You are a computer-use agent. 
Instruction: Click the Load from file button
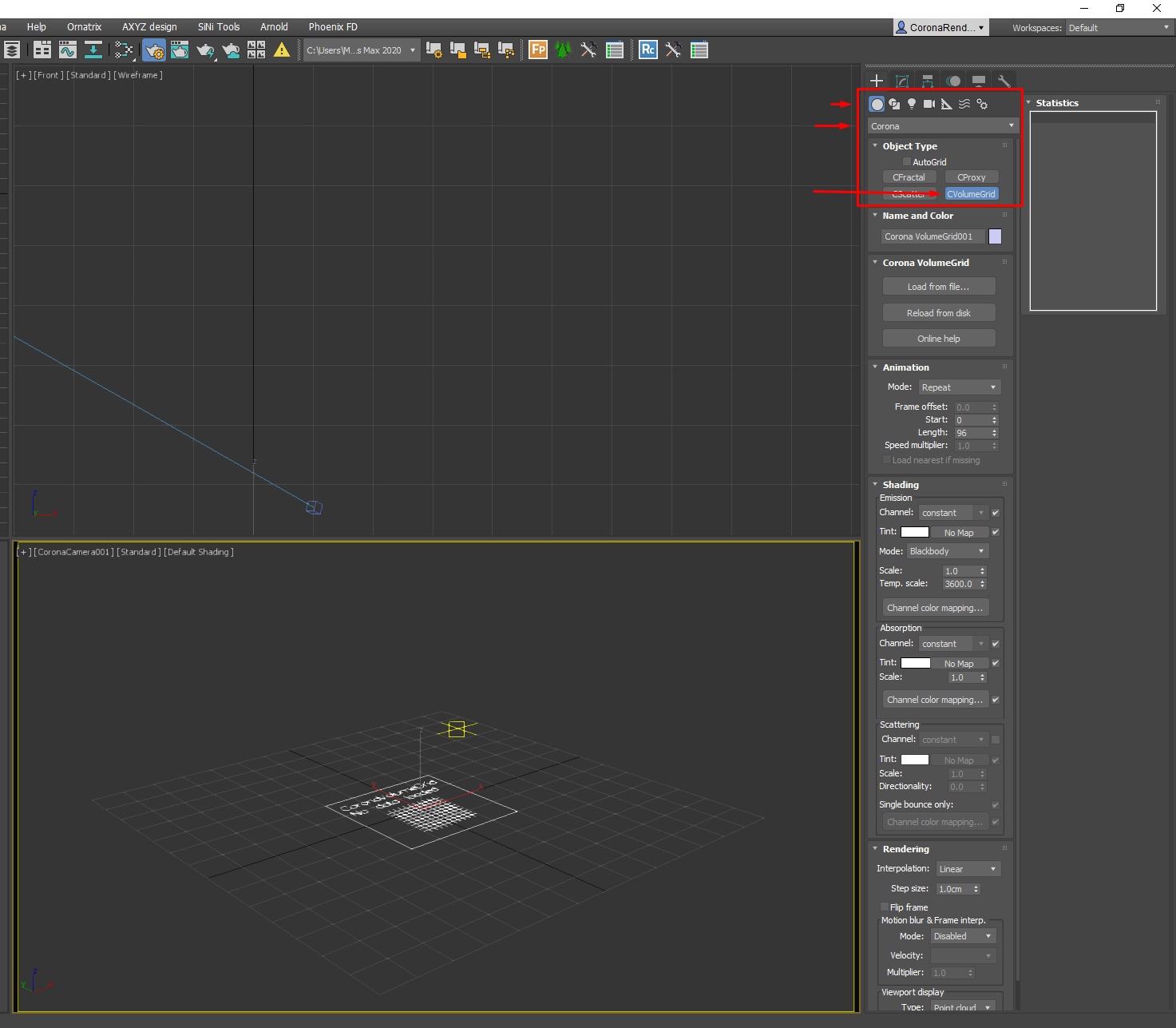tap(938, 287)
